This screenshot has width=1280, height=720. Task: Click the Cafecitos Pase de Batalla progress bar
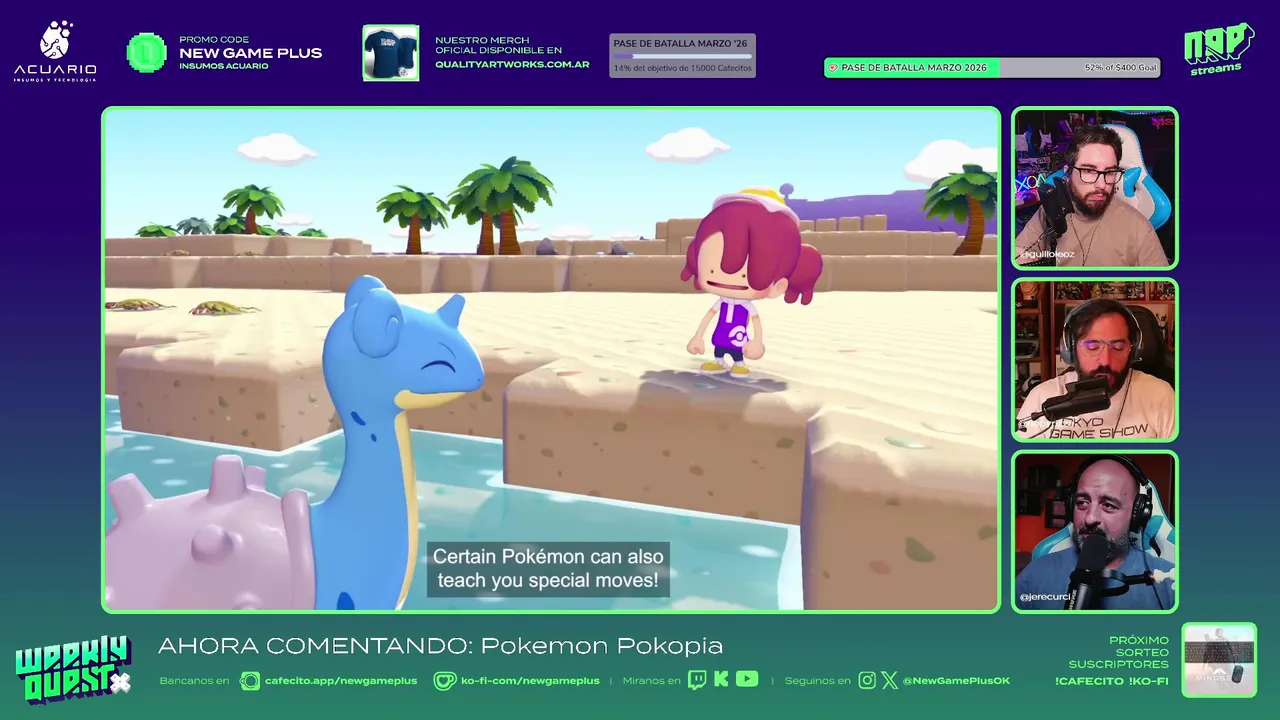(682, 56)
